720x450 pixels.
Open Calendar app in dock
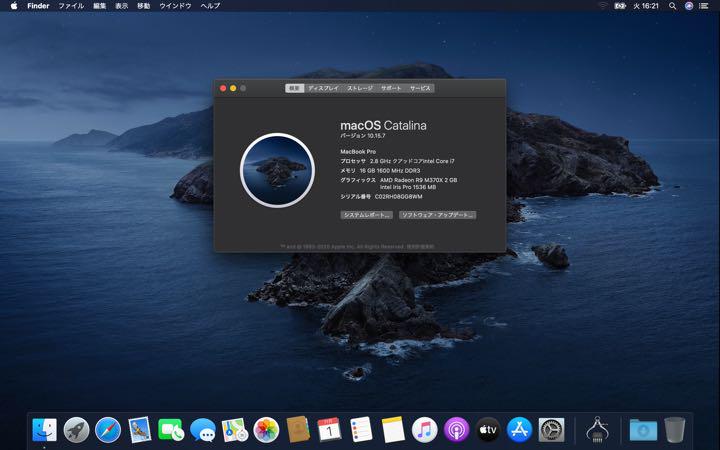point(329,430)
